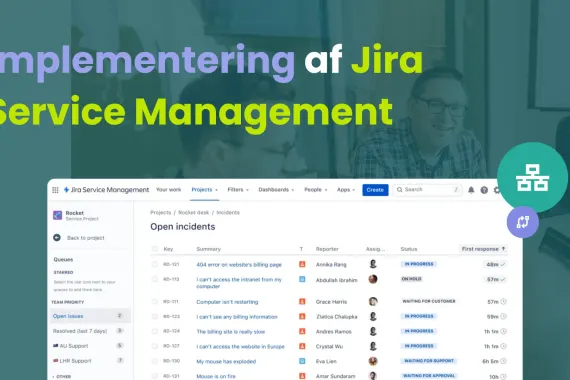The width and height of the screenshot is (570, 380).
Task: Tick the select-all checkbox in table header
Action: (155, 249)
